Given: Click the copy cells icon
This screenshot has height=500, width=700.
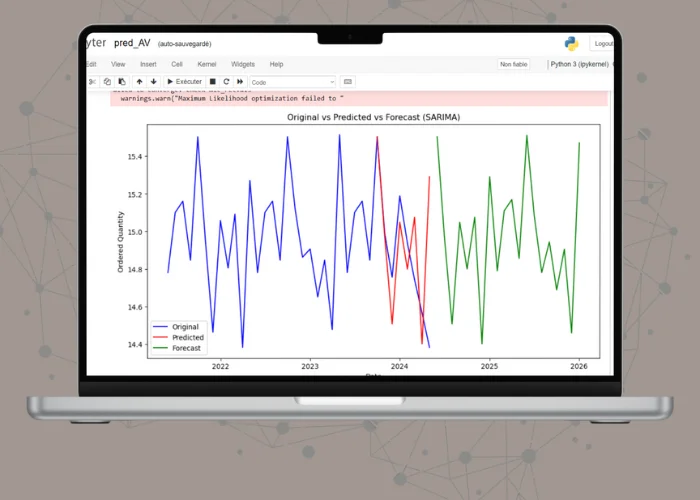Looking at the screenshot, I should (107, 82).
